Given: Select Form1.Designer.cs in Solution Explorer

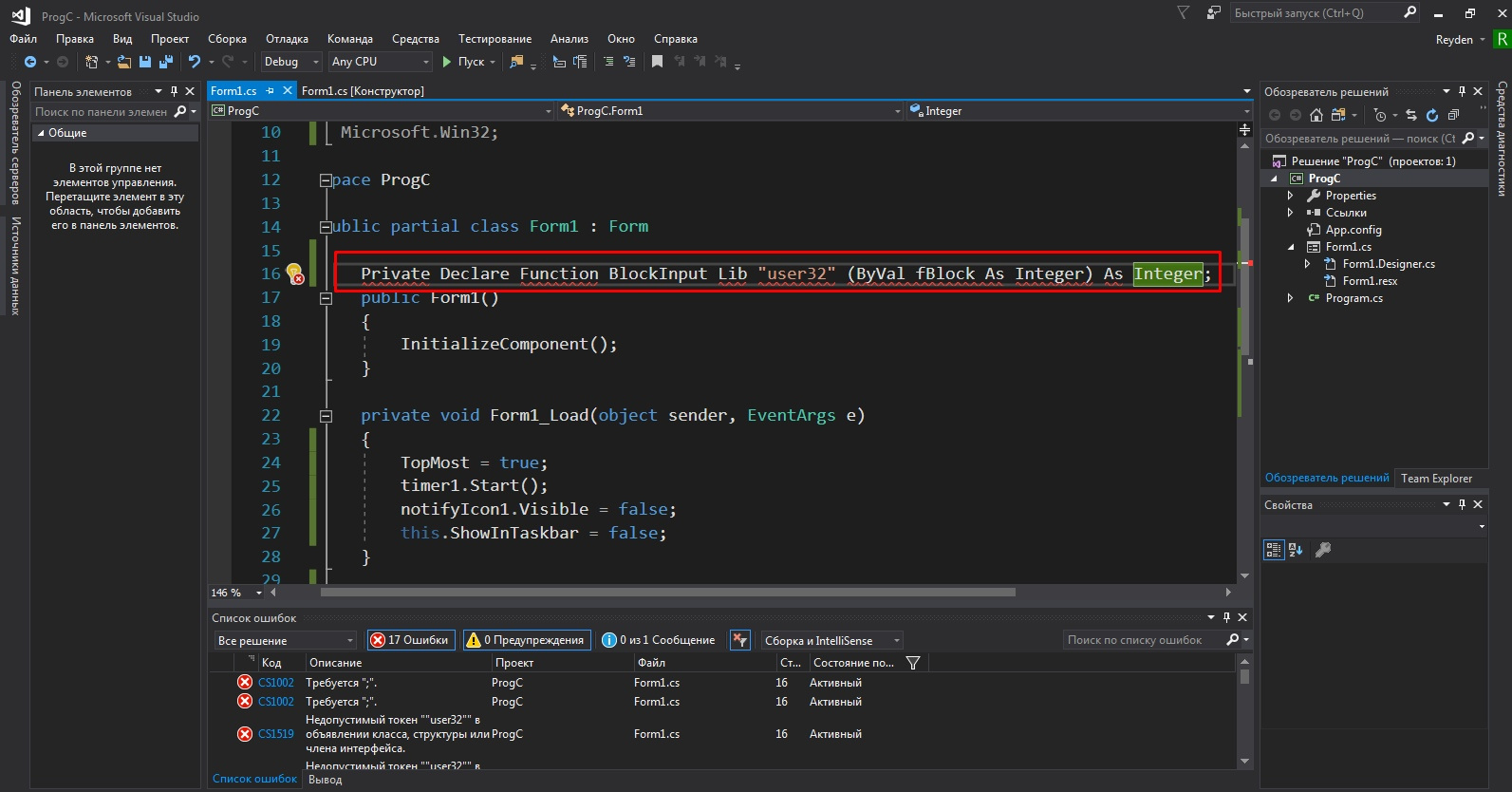Looking at the screenshot, I should (x=1389, y=264).
